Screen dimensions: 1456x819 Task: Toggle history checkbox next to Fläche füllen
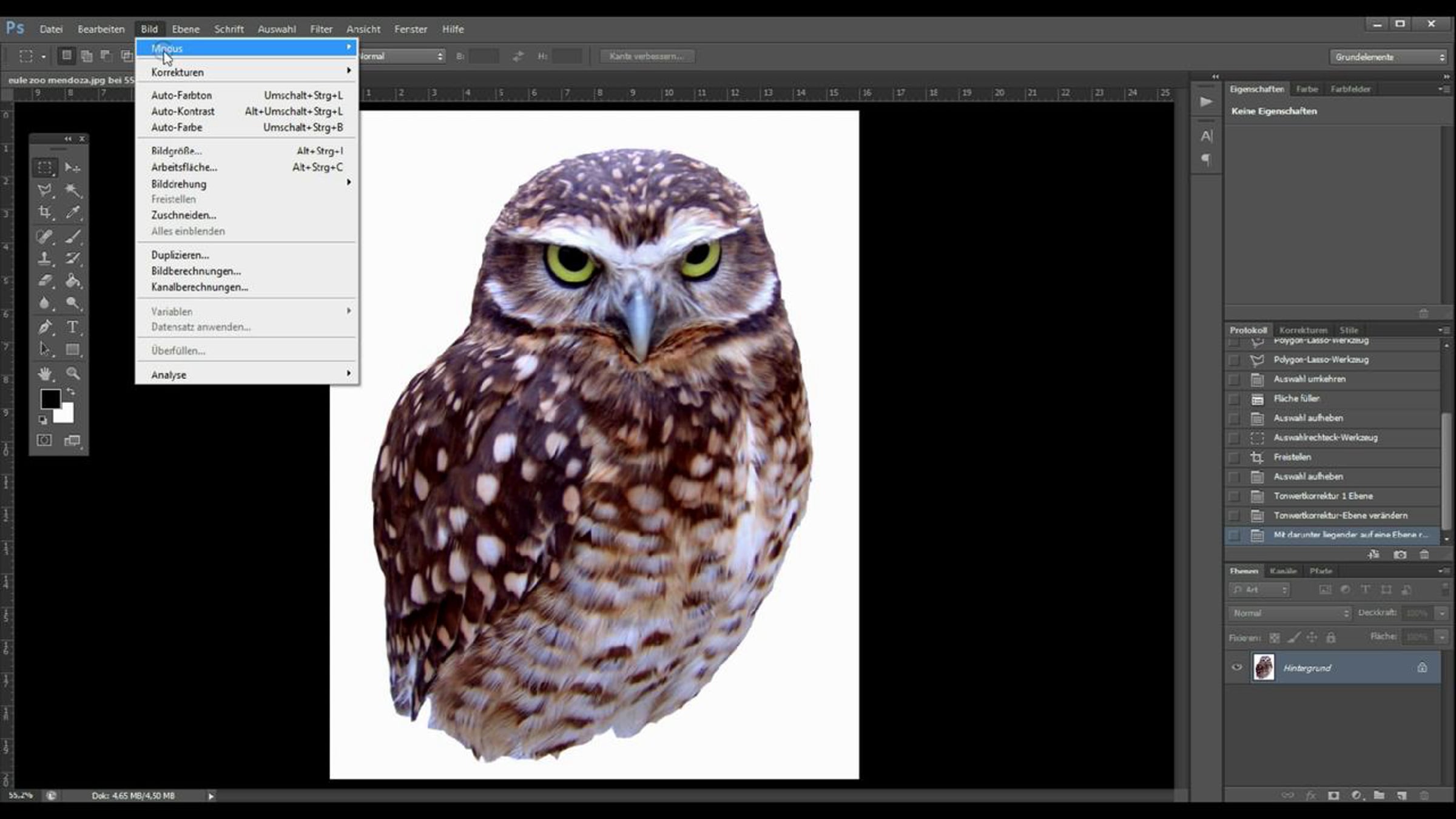(x=1233, y=399)
